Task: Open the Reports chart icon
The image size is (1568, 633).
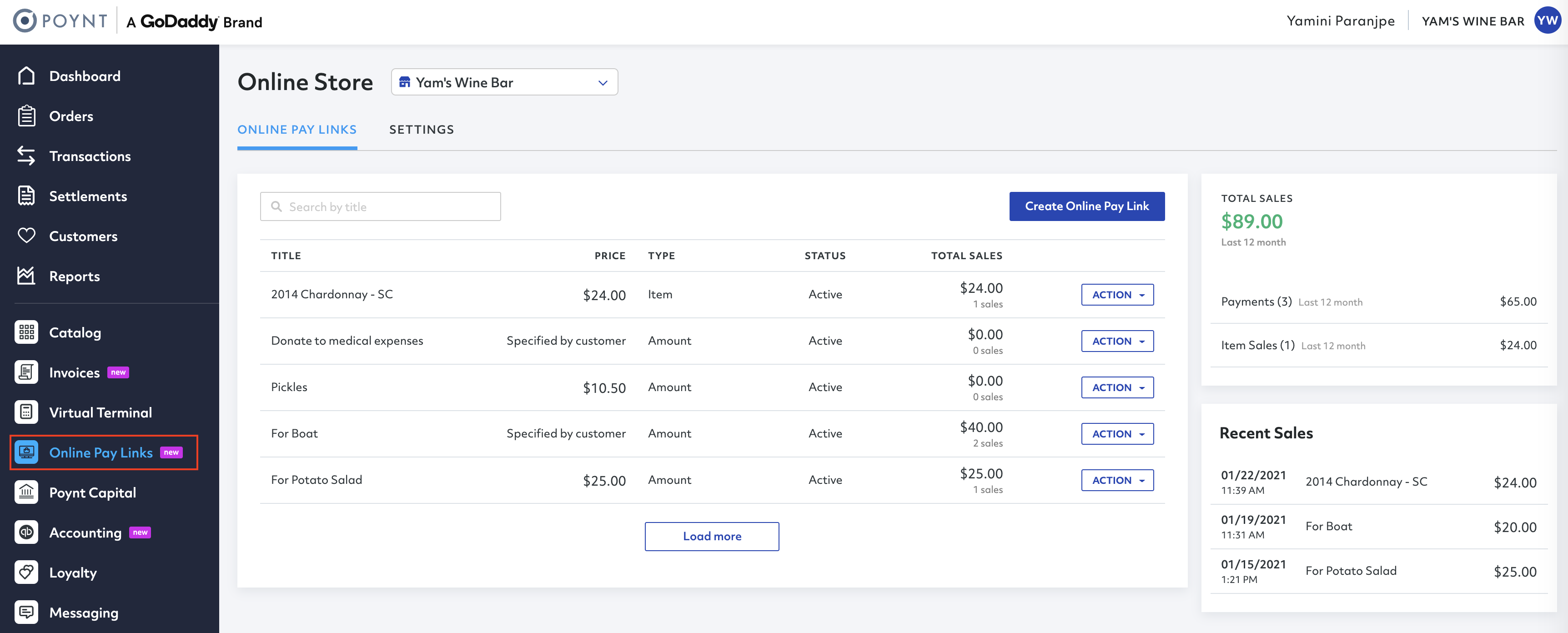Action: 26,276
